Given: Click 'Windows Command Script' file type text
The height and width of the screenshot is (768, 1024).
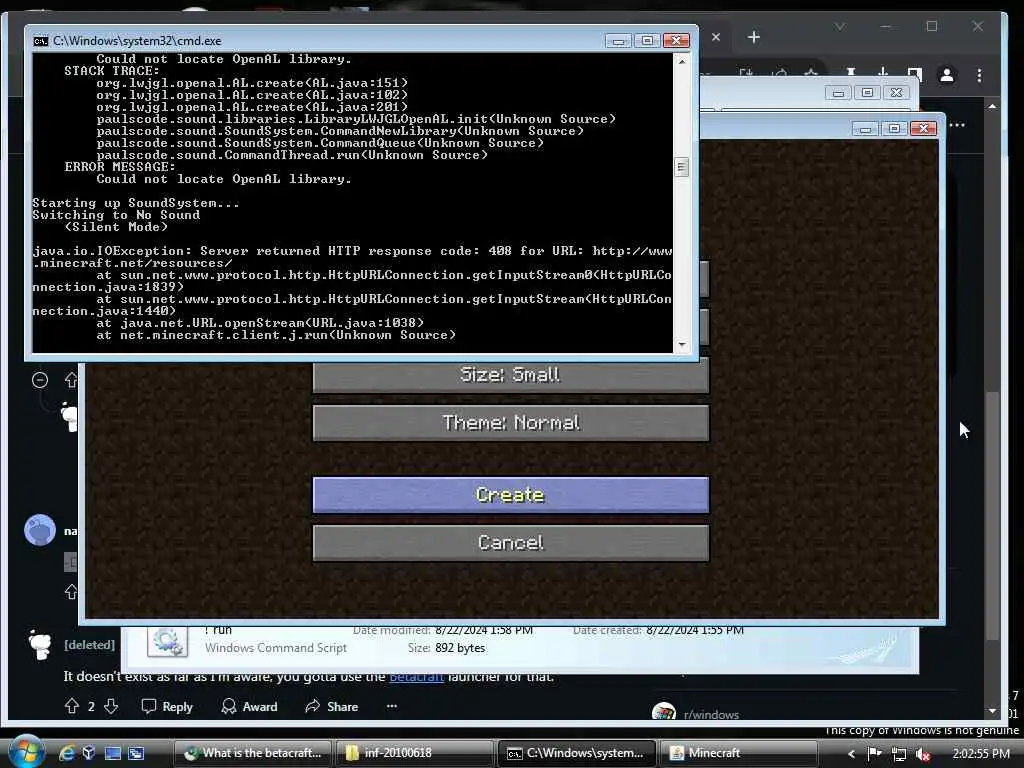Looking at the screenshot, I should click(x=276, y=648).
